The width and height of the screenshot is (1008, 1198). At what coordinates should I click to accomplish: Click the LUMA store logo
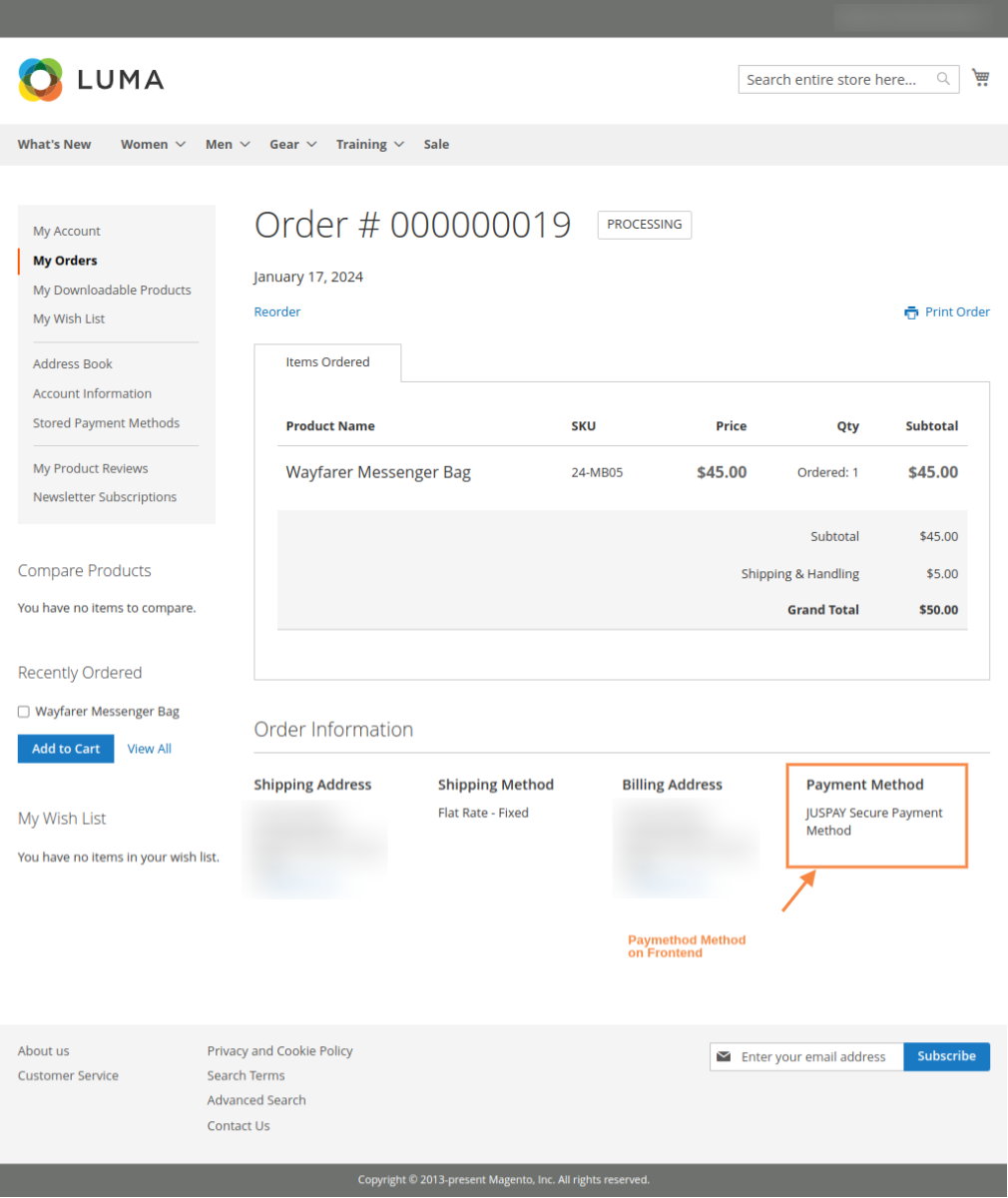click(91, 79)
